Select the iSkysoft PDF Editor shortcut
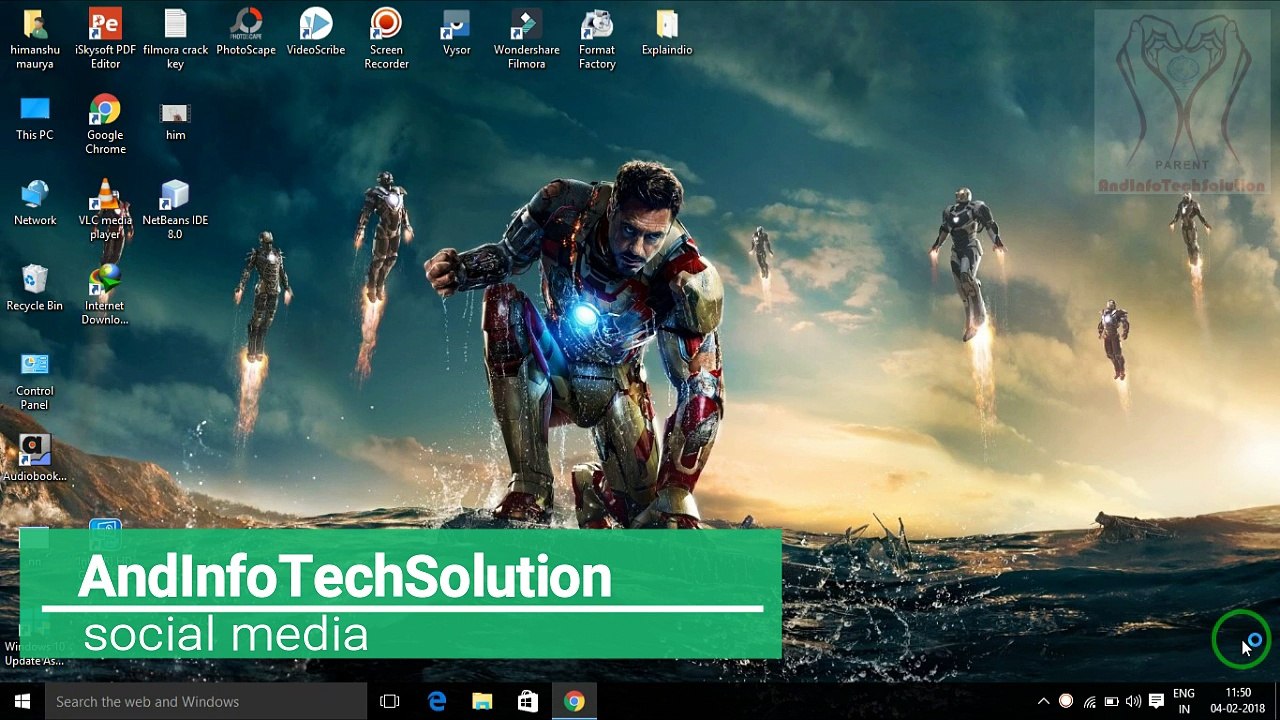 point(105,39)
